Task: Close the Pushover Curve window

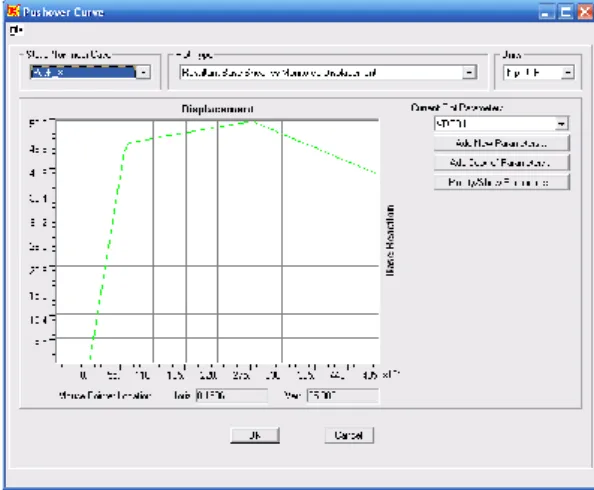Action: [x=585, y=12]
